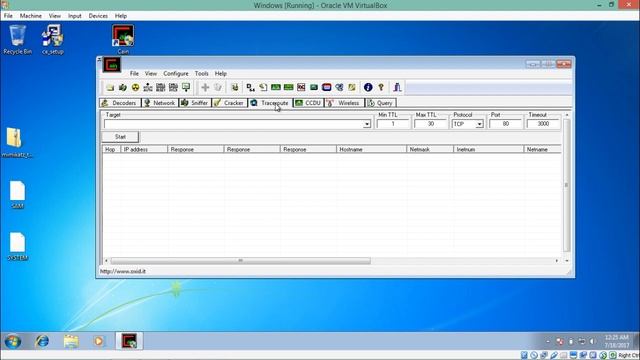Click the grayed plus Add to list icon
This screenshot has height=360, width=640.
(x=205, y=87)
